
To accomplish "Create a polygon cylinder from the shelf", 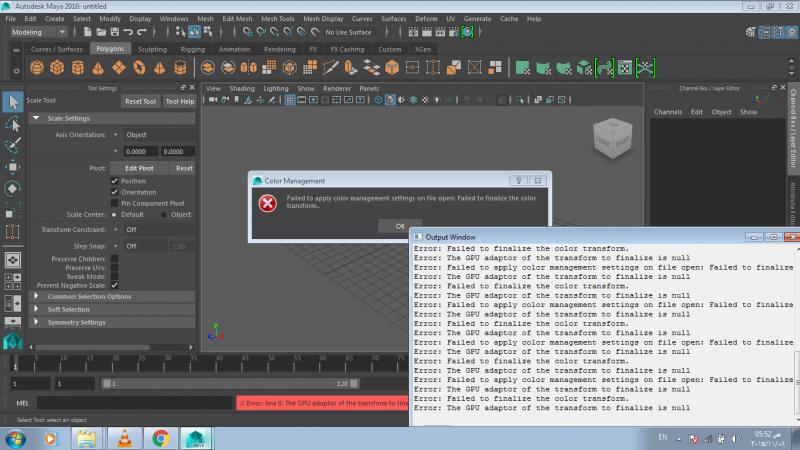I will click(x=78, y=67).
